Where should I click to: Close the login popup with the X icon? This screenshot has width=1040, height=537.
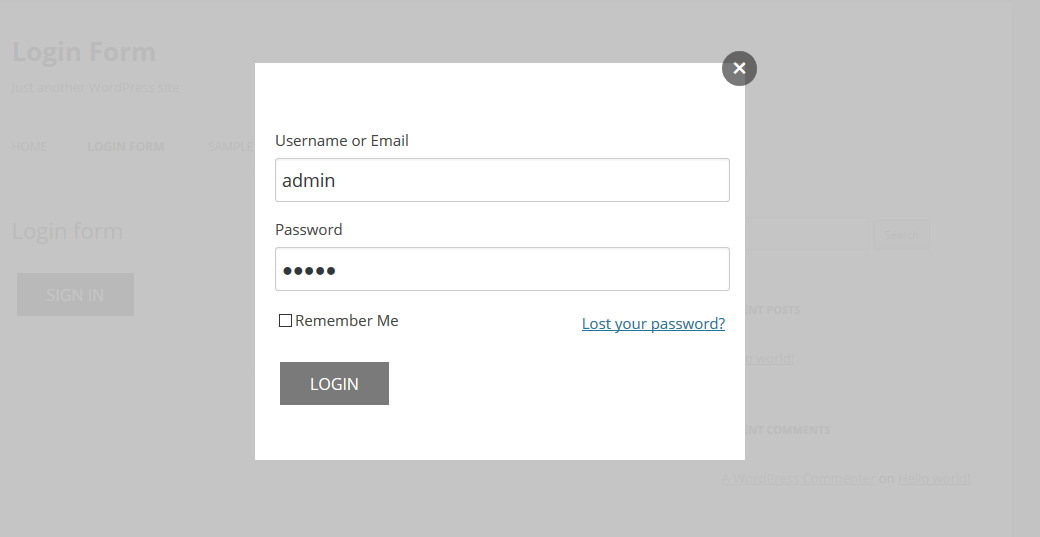coord(739,68)
